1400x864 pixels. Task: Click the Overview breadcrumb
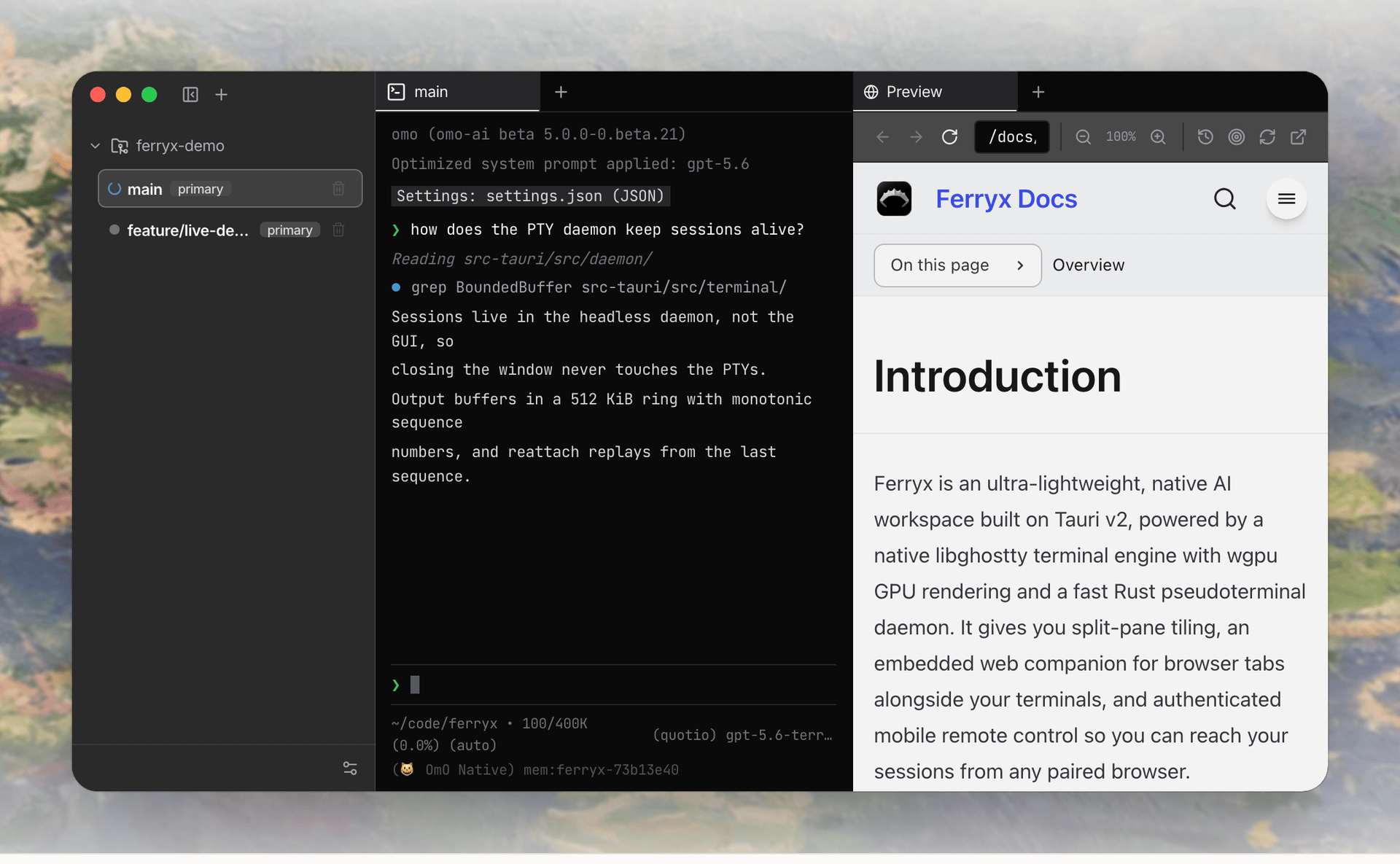[1088, 265]
